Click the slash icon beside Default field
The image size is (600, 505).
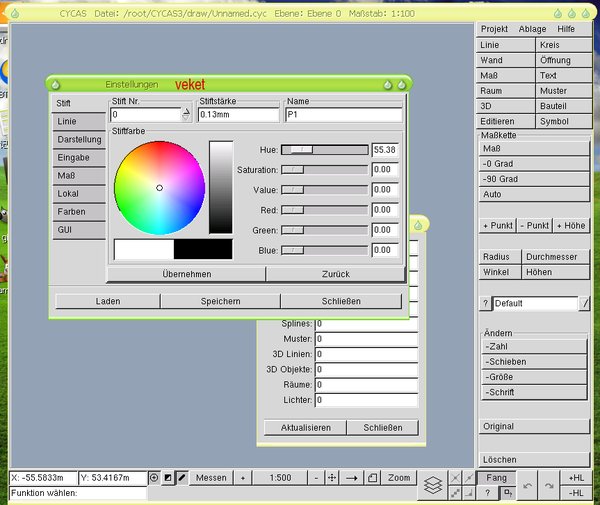585,303
